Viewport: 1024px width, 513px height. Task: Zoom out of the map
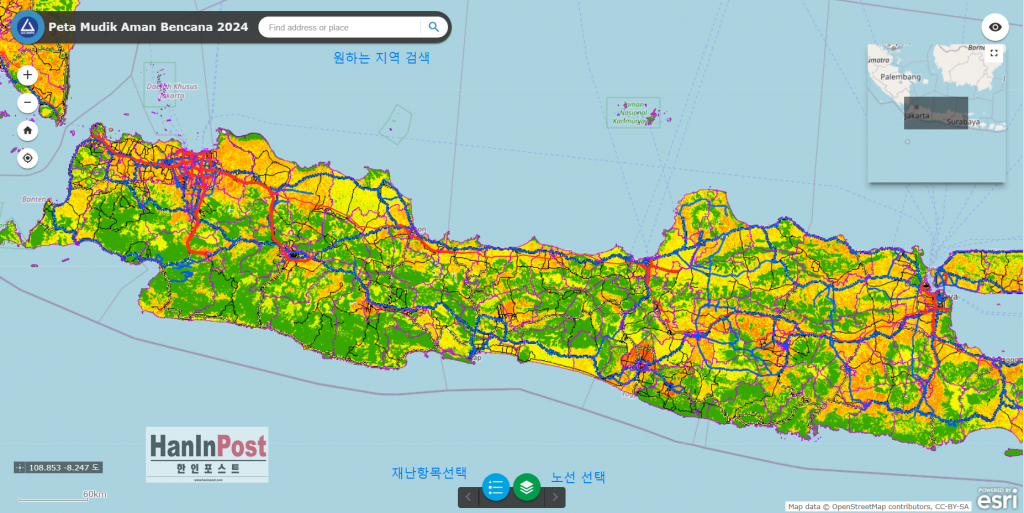point(27,102)
